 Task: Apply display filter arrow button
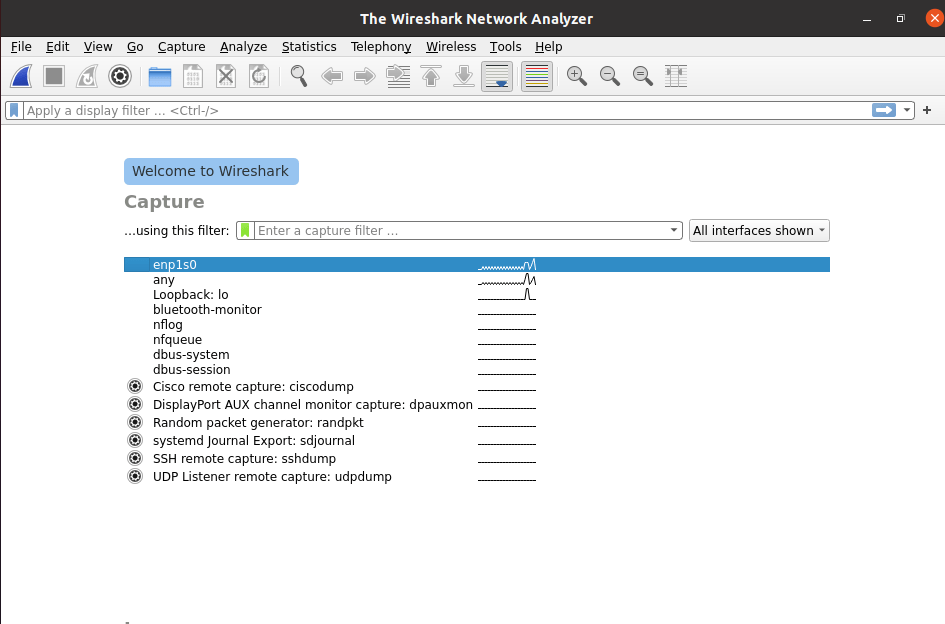(884, 110)
